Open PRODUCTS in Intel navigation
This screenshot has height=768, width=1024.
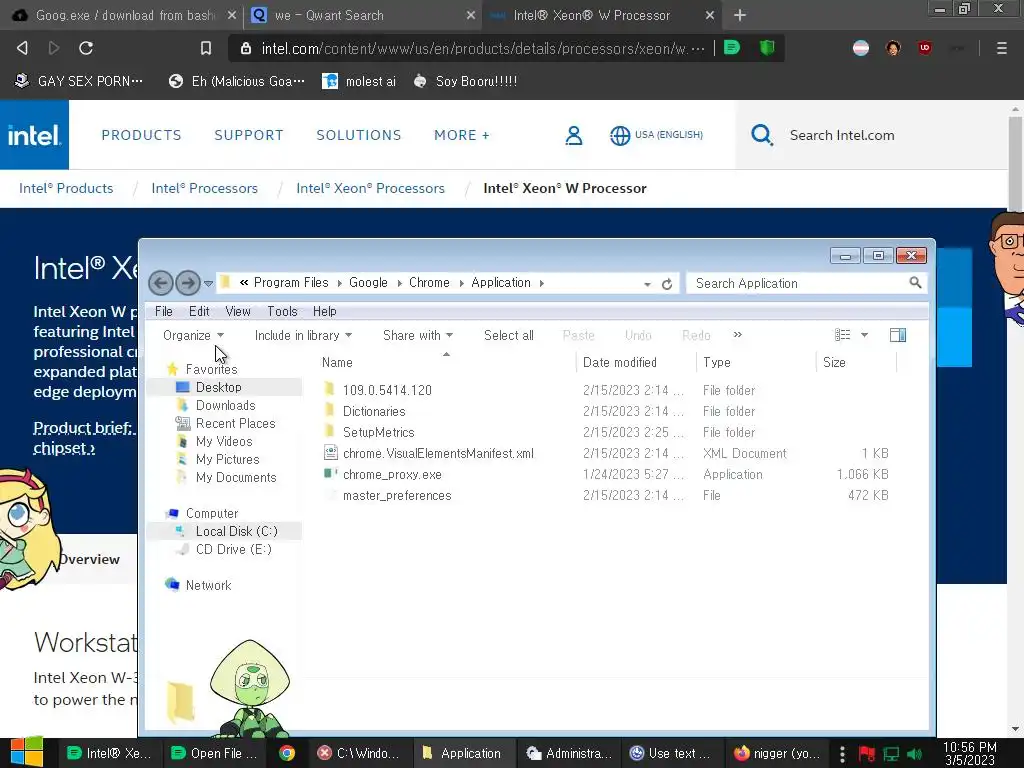(142, 135)
